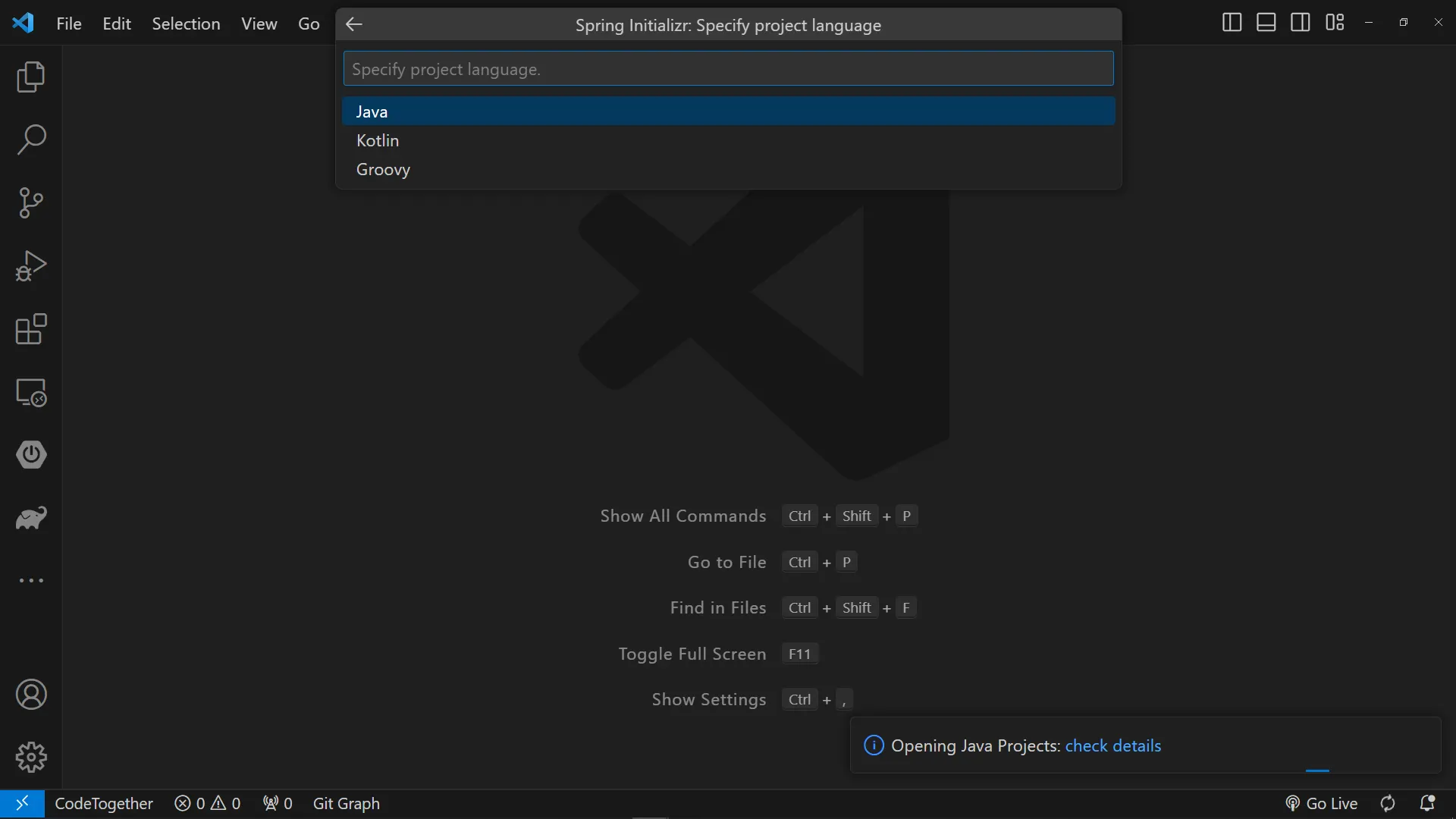The height and width of the screenshot is (819, 1456).
Task: Click the check details link
Action: tap(1112, 745)
